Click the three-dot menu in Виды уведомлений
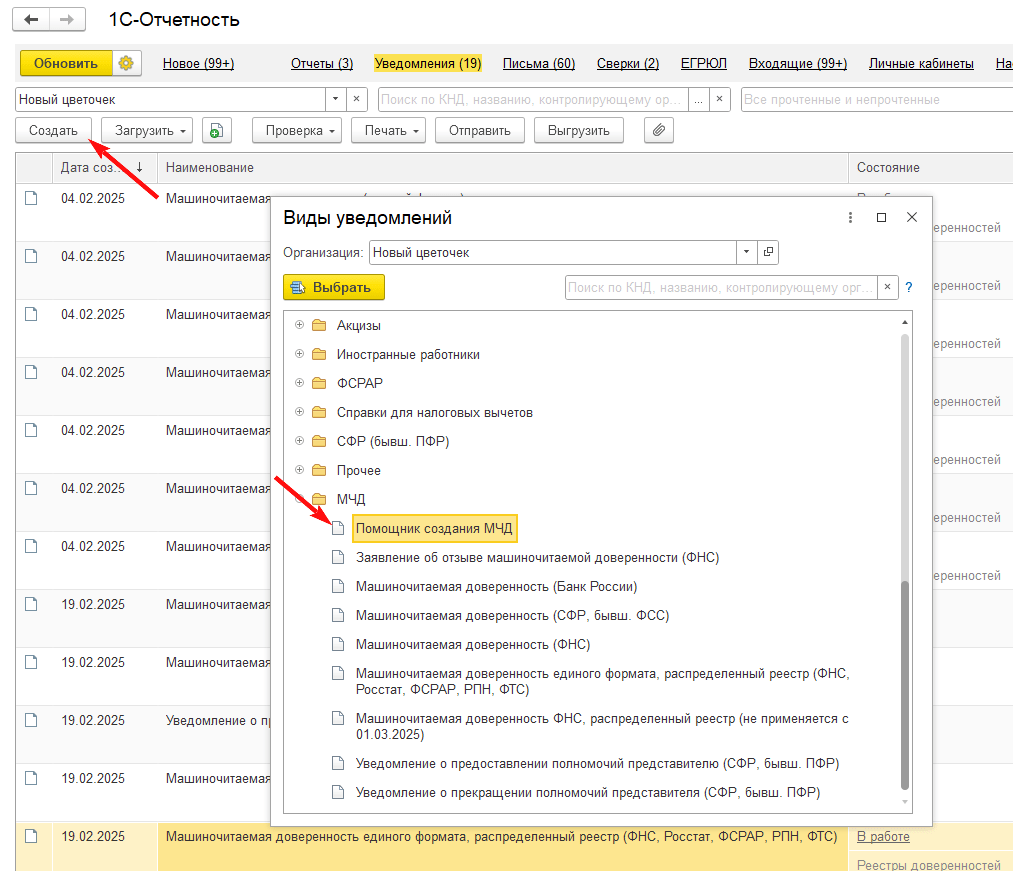 tap(851, 218)
